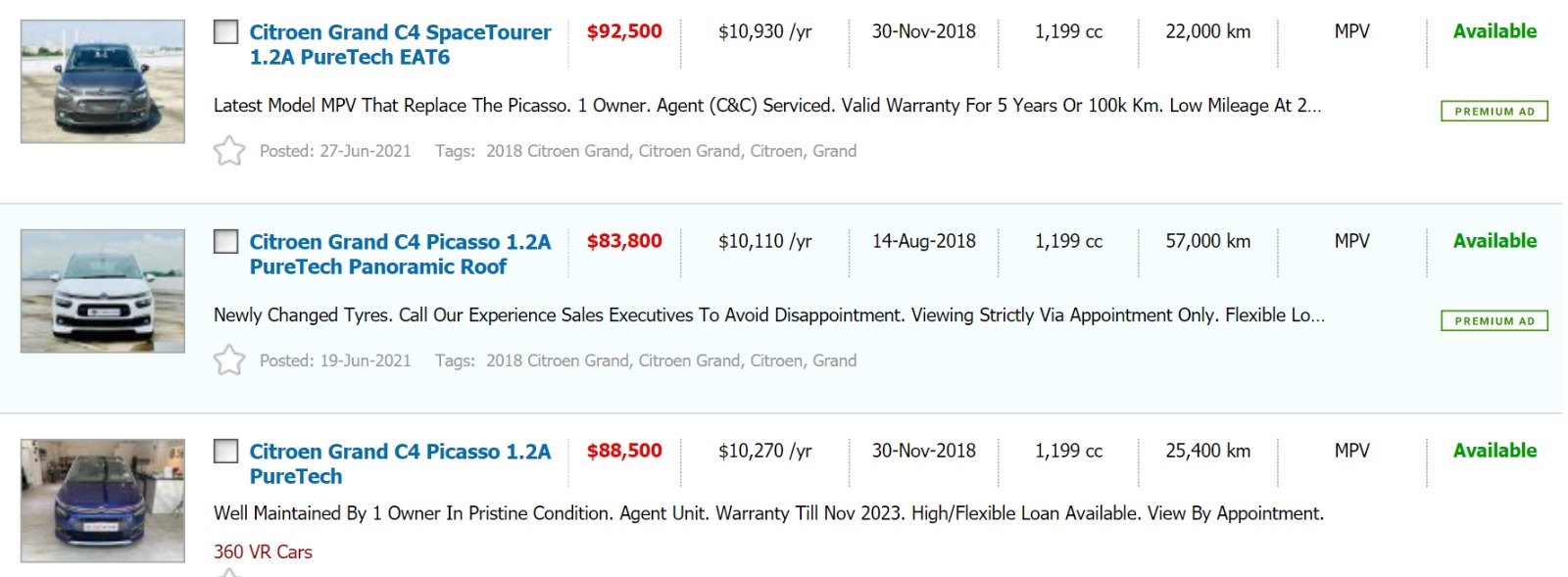1568x577 pixels.
Task: Click the grey Citroen SpaceTourer thumbnail
Action: tap(103, 81)
